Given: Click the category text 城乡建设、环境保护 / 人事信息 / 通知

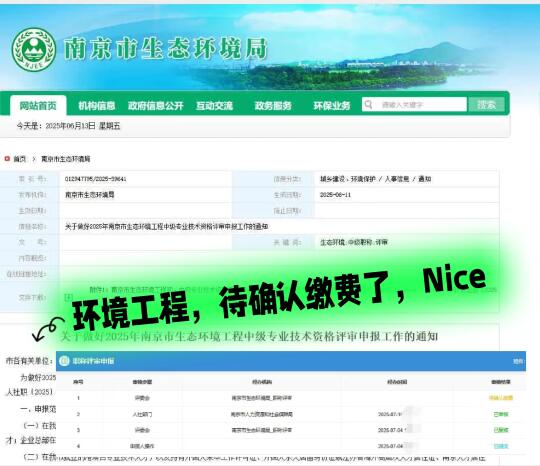Looking at the screenshot, I should [x=375, y=179].
